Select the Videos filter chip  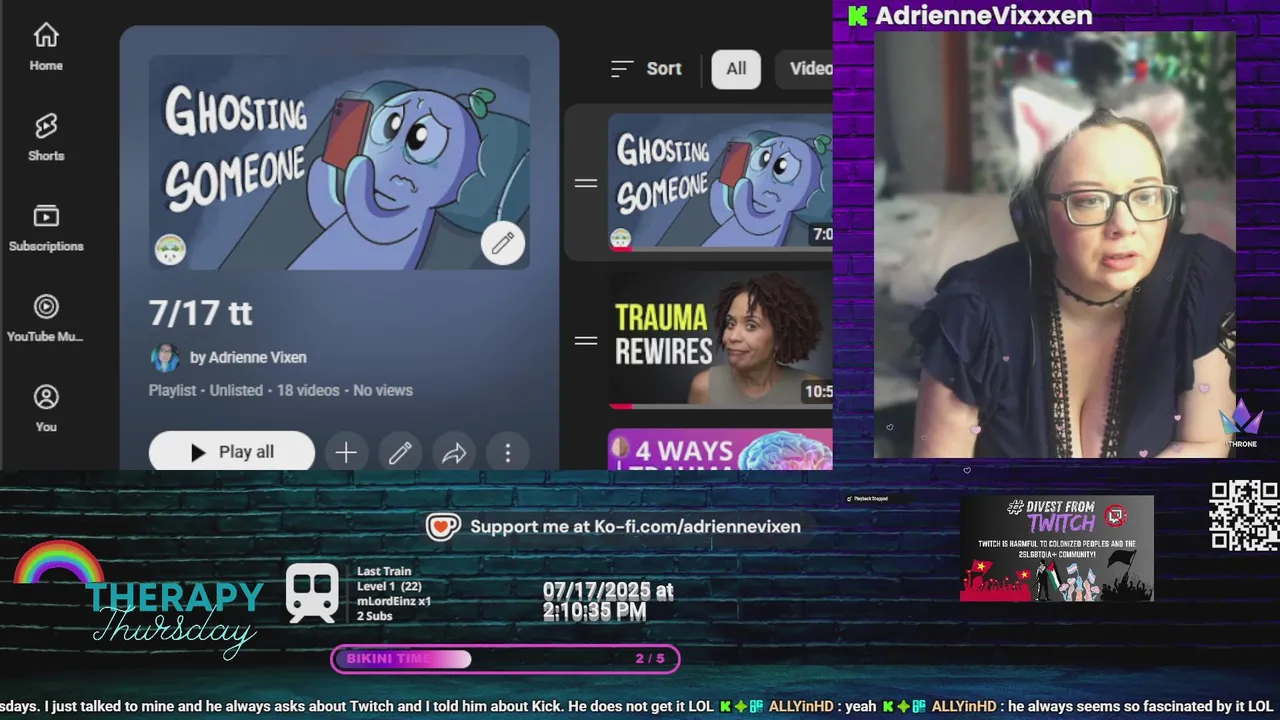tap(804, 69)
